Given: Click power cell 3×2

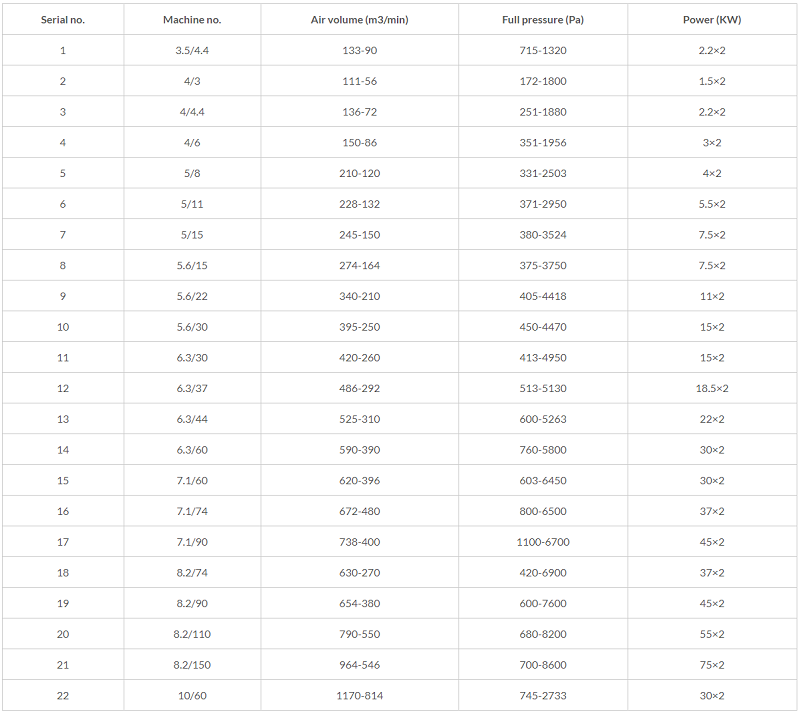Looking at the screenshot, I should (712, 142).
